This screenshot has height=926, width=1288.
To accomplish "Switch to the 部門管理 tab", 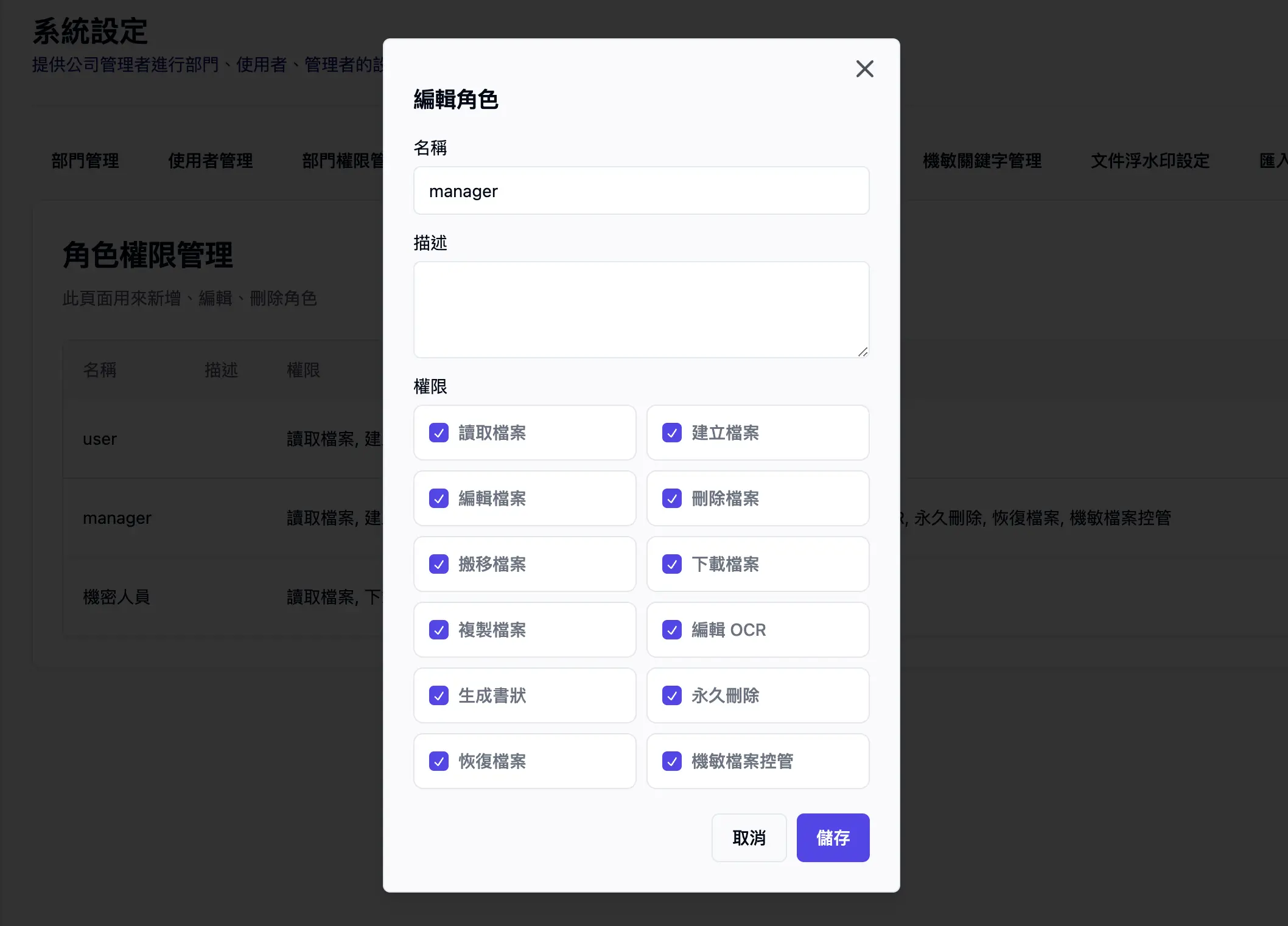I will [x=85, y=161].
